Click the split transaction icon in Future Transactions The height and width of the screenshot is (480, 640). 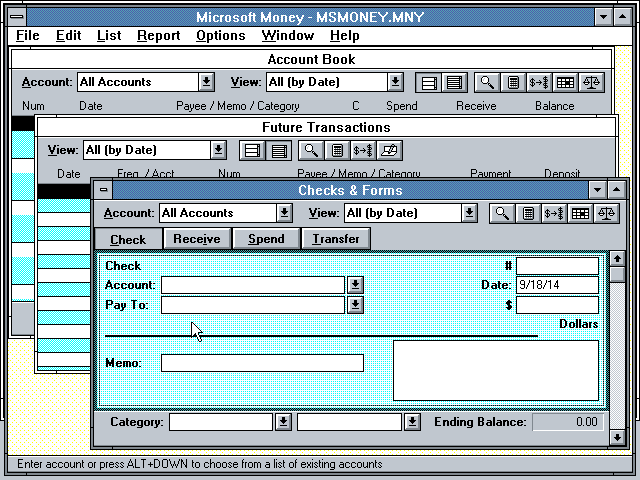364,150
